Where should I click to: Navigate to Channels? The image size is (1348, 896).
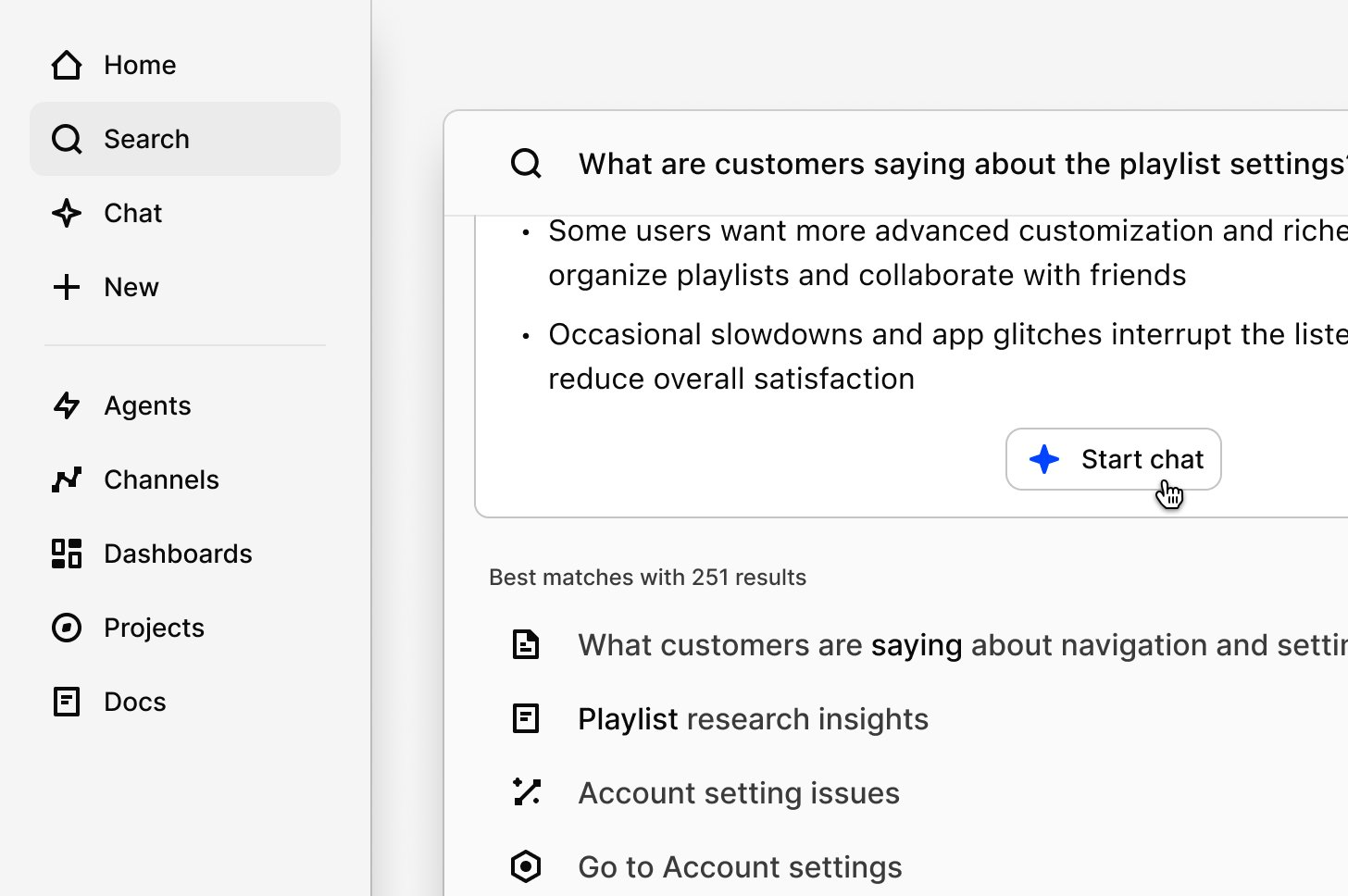185,479
